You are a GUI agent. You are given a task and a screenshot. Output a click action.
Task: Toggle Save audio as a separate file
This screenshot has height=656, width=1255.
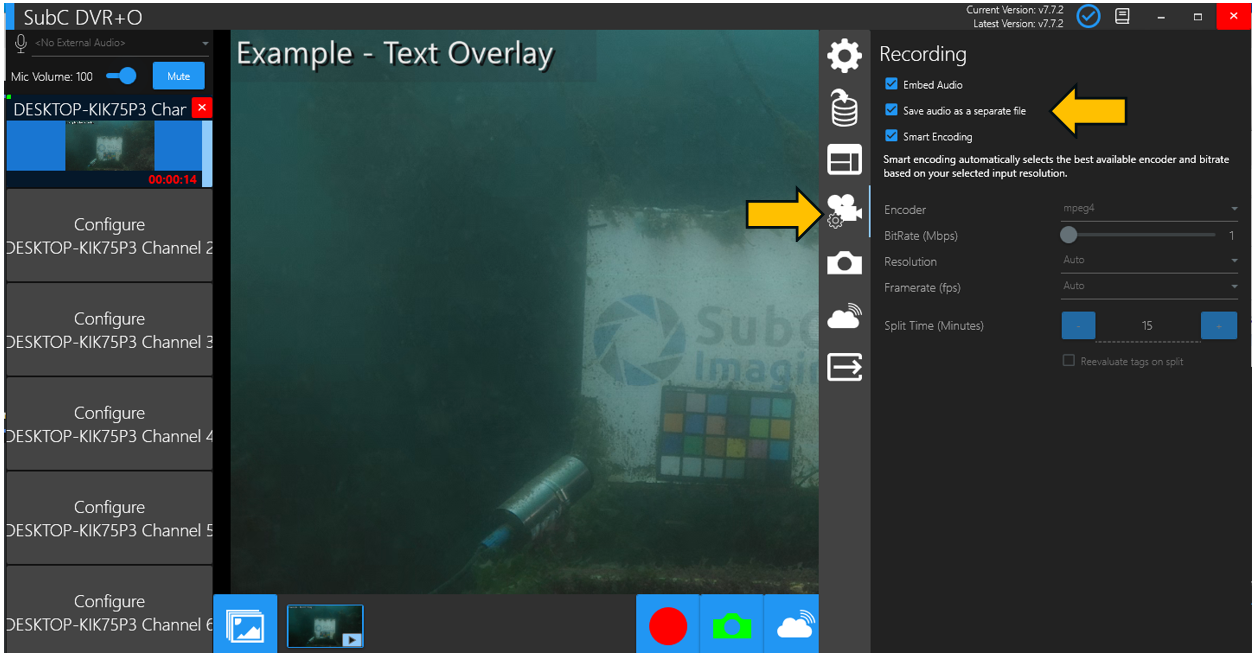pyautogui.click(x=891, y=111)
